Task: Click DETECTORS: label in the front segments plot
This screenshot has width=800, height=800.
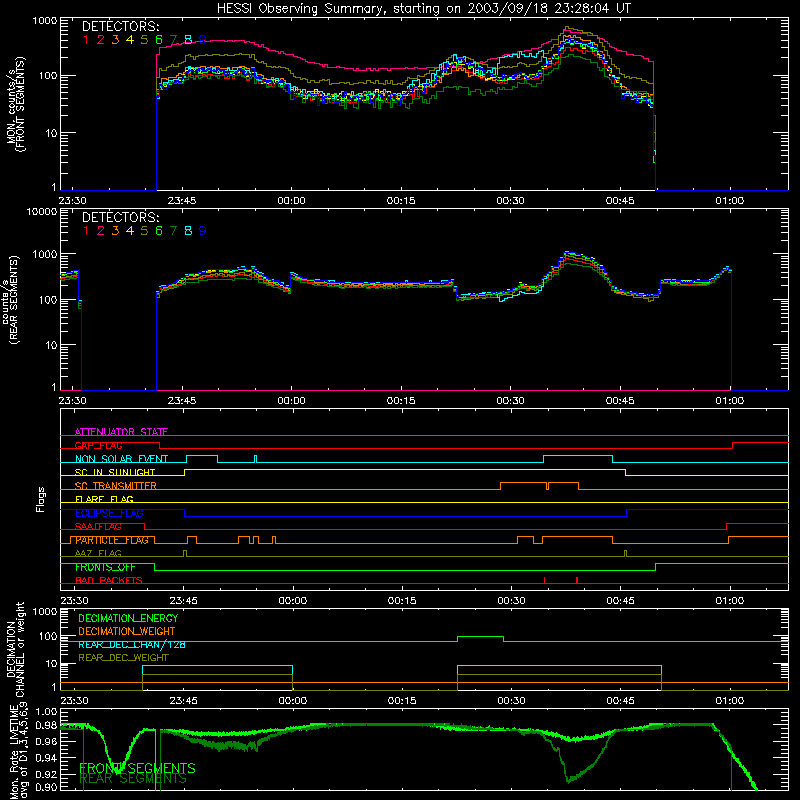Action: (120, 26)
